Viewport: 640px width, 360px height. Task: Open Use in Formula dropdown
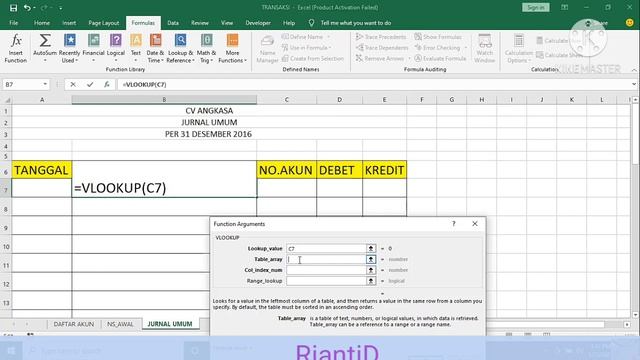307,47
